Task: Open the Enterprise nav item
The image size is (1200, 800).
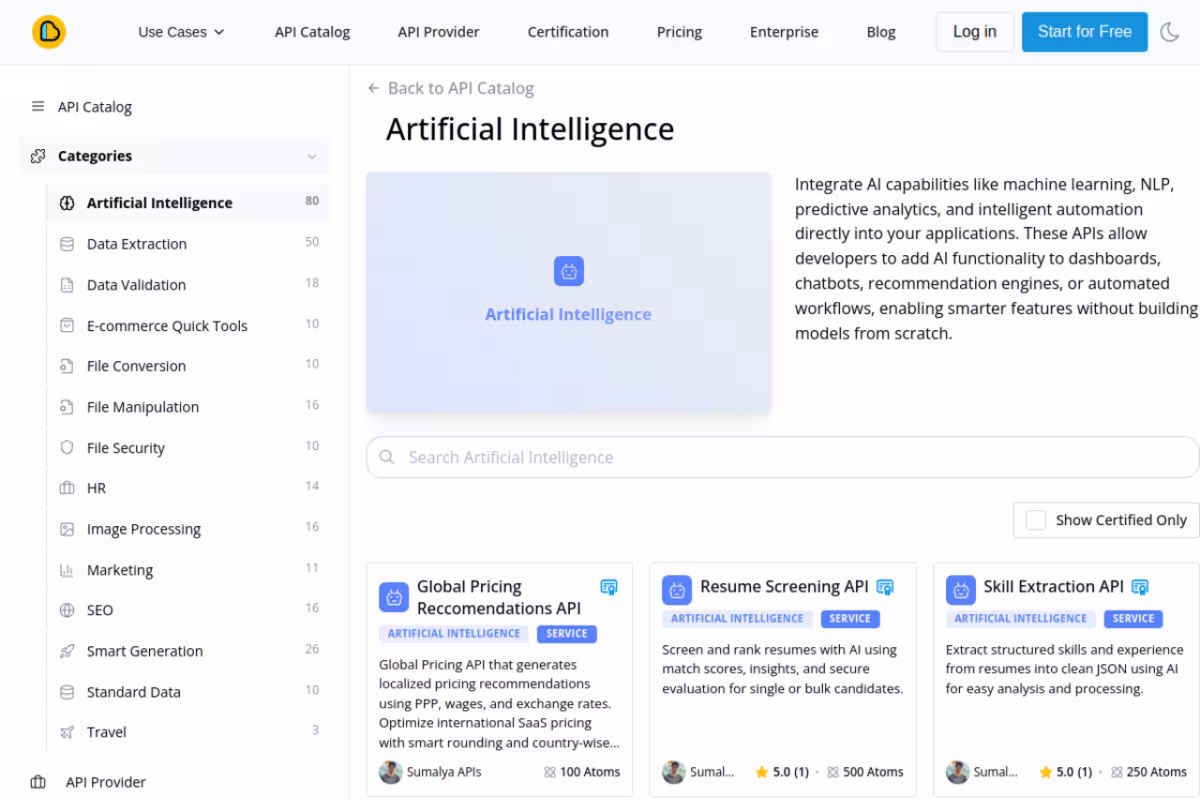Action: (784, 32)
